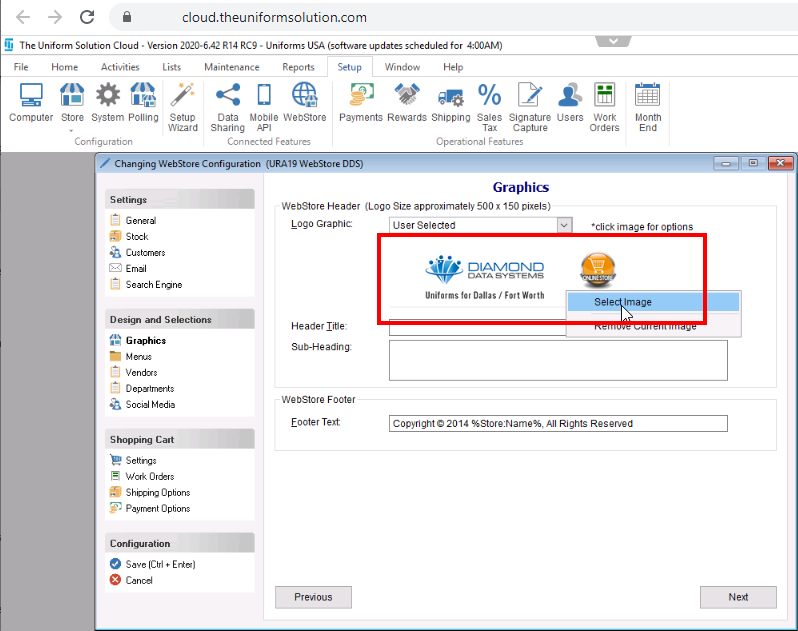
Task: Open Shopping Cart Settings item
Action: (x=133, y=460)
